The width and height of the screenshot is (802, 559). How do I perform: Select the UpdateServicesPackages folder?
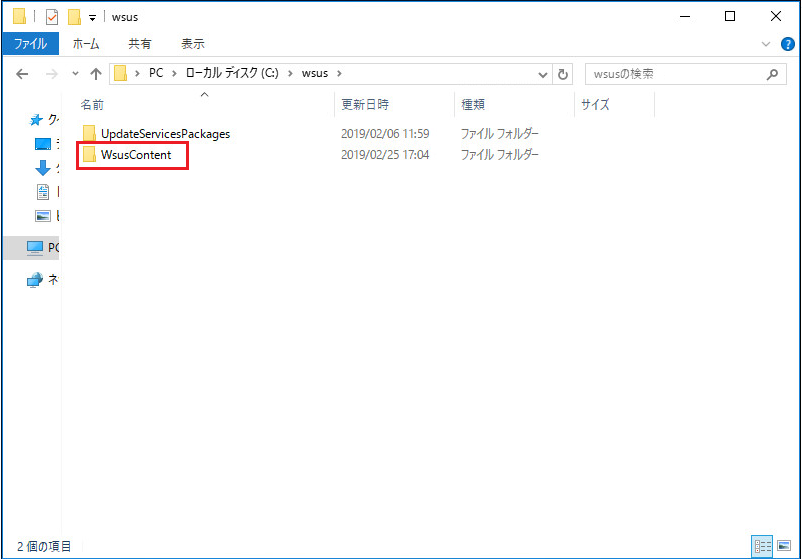[x=165, y=134]
